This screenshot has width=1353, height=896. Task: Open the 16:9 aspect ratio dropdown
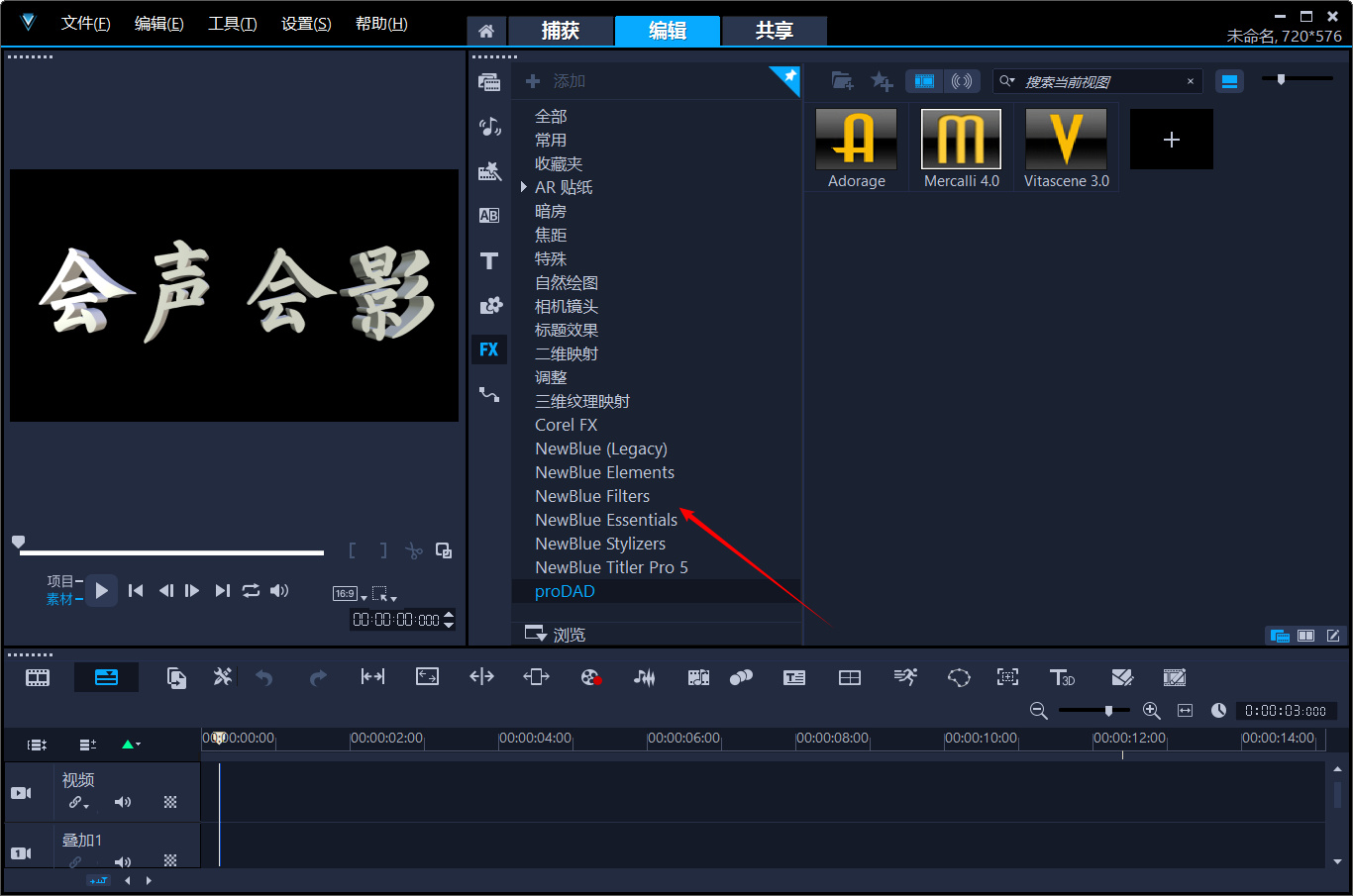[x=350, y=594]
